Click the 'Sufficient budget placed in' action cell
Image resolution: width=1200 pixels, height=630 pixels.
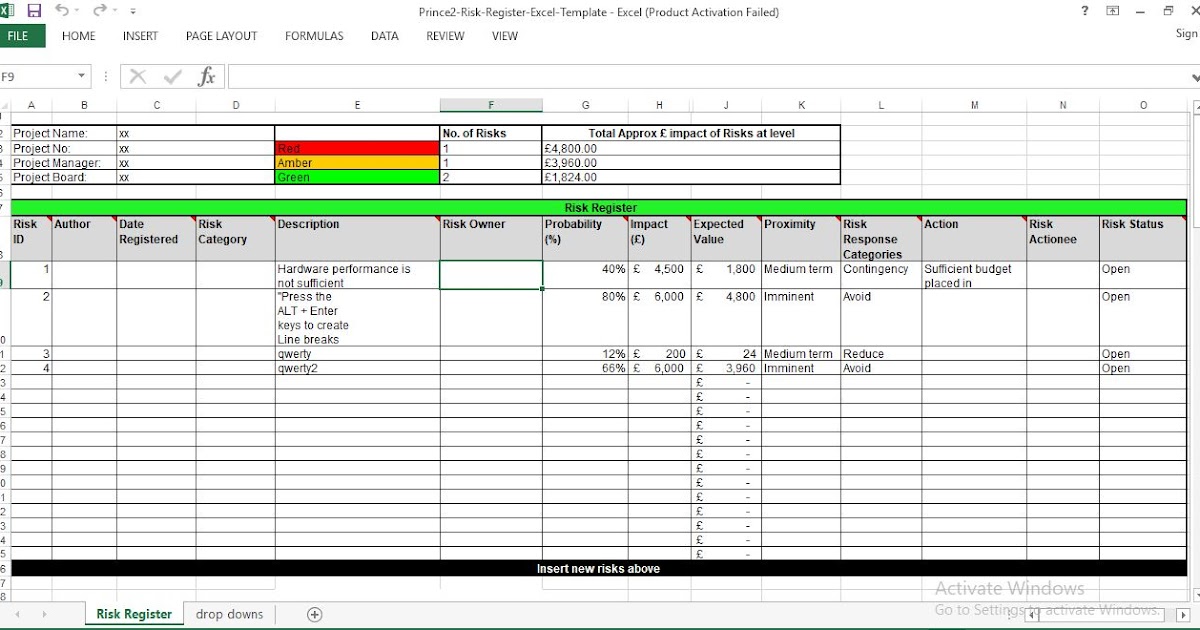(x=974, y=275)
